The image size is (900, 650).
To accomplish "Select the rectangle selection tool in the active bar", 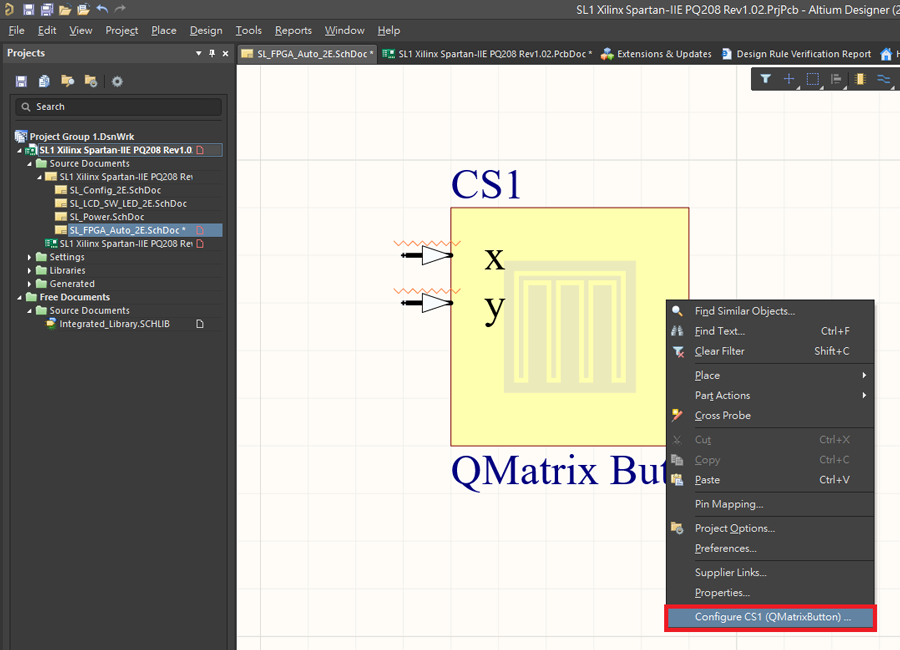I will click(812, 79).
